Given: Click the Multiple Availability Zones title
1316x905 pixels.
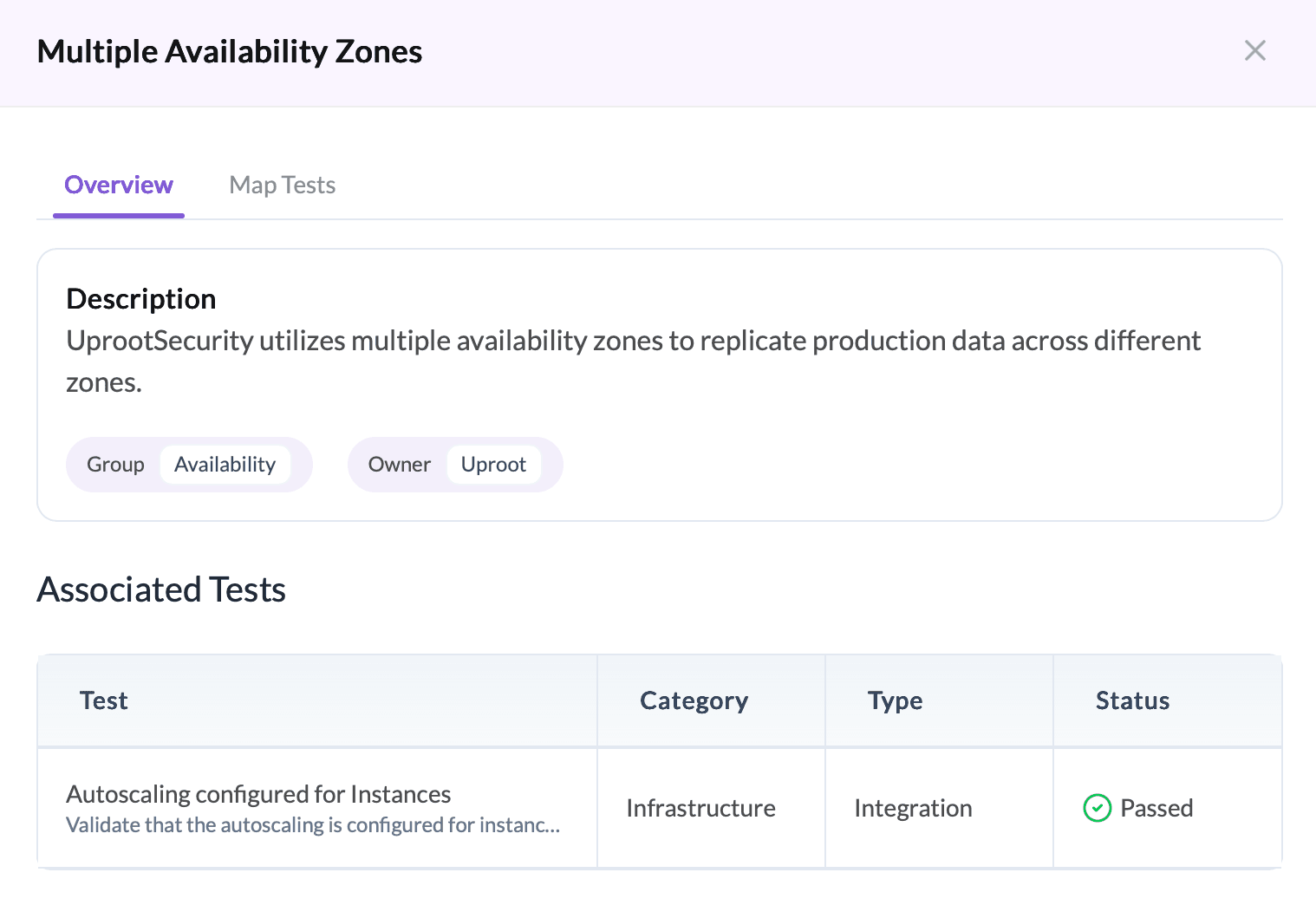Looking at the screenshot, I should [x=230, y=52].
